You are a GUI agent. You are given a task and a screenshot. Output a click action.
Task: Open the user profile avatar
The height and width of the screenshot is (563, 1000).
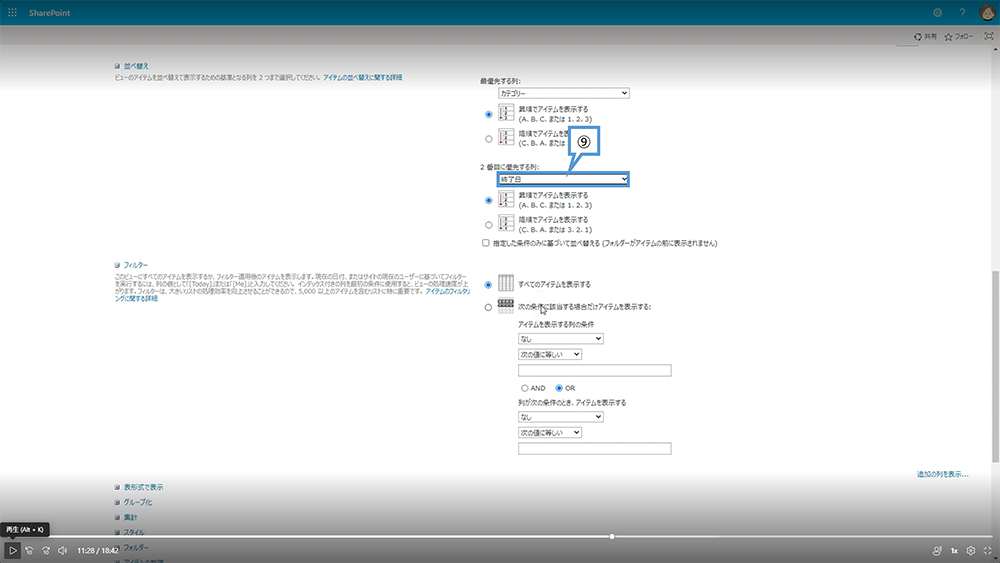click(986, 12)
